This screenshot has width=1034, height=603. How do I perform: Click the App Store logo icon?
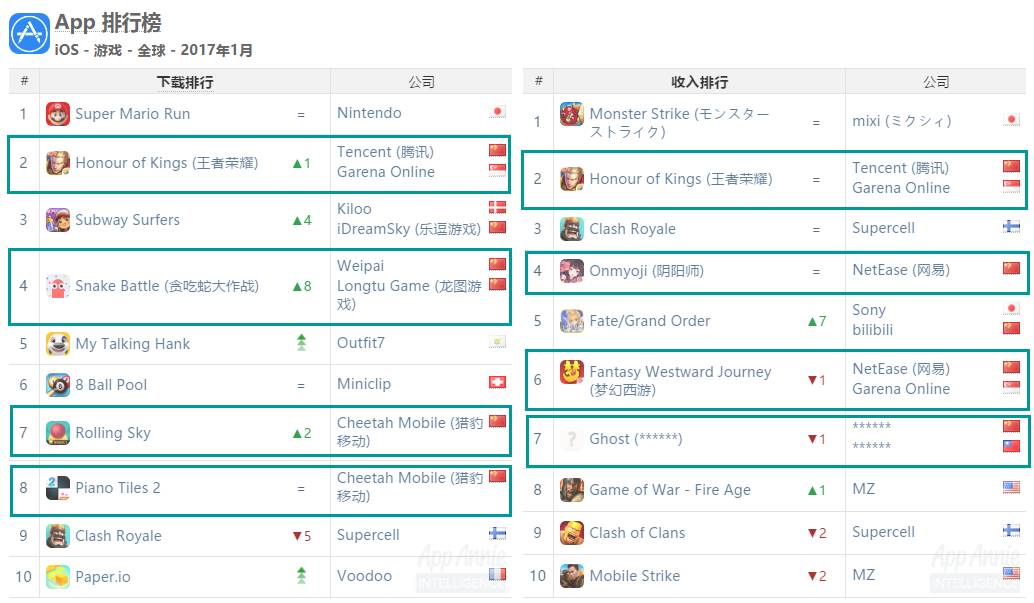coord(29,33)
